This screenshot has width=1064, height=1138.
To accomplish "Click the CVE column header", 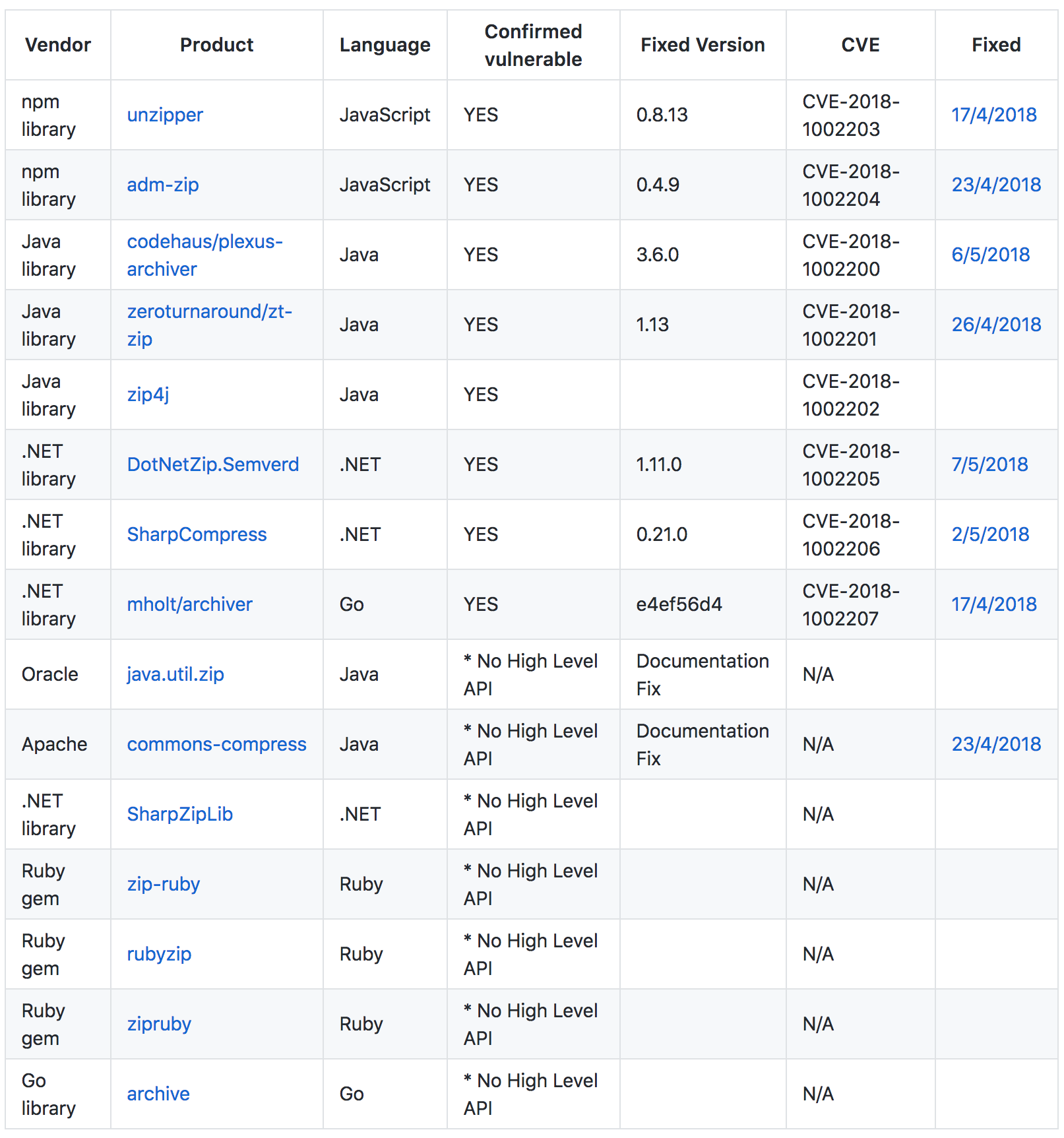I will 860,45.
